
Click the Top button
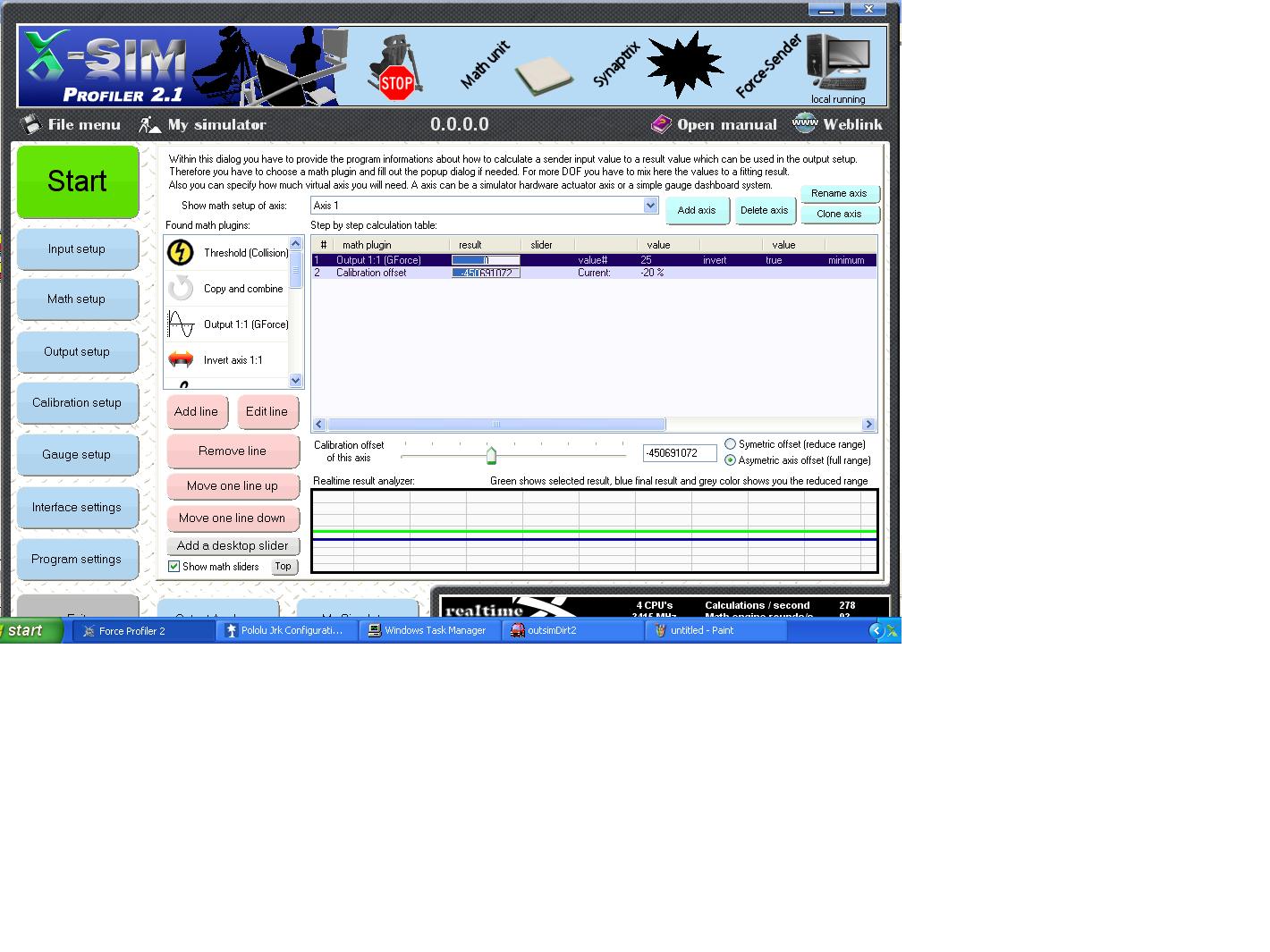[284, 567]
